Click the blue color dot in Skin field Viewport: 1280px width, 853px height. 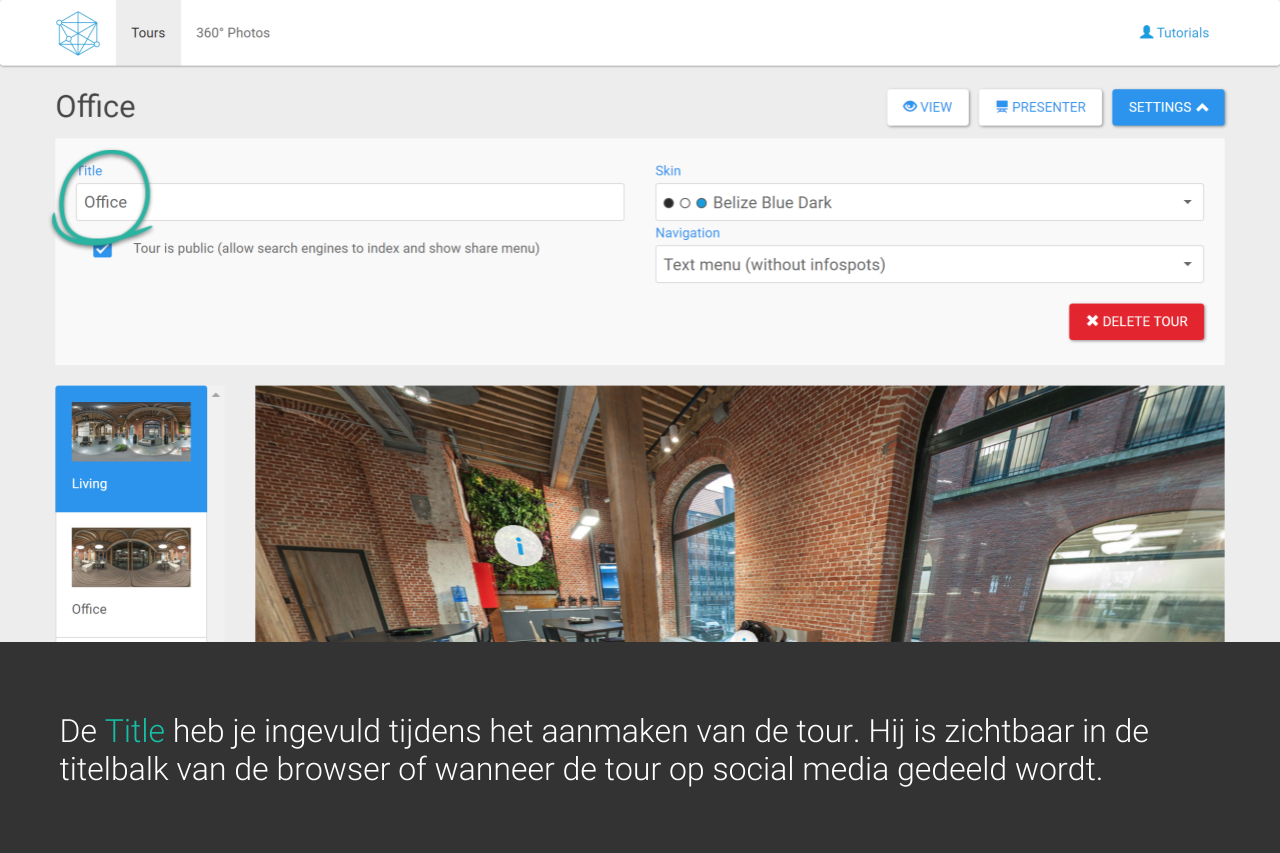(701, 203)
